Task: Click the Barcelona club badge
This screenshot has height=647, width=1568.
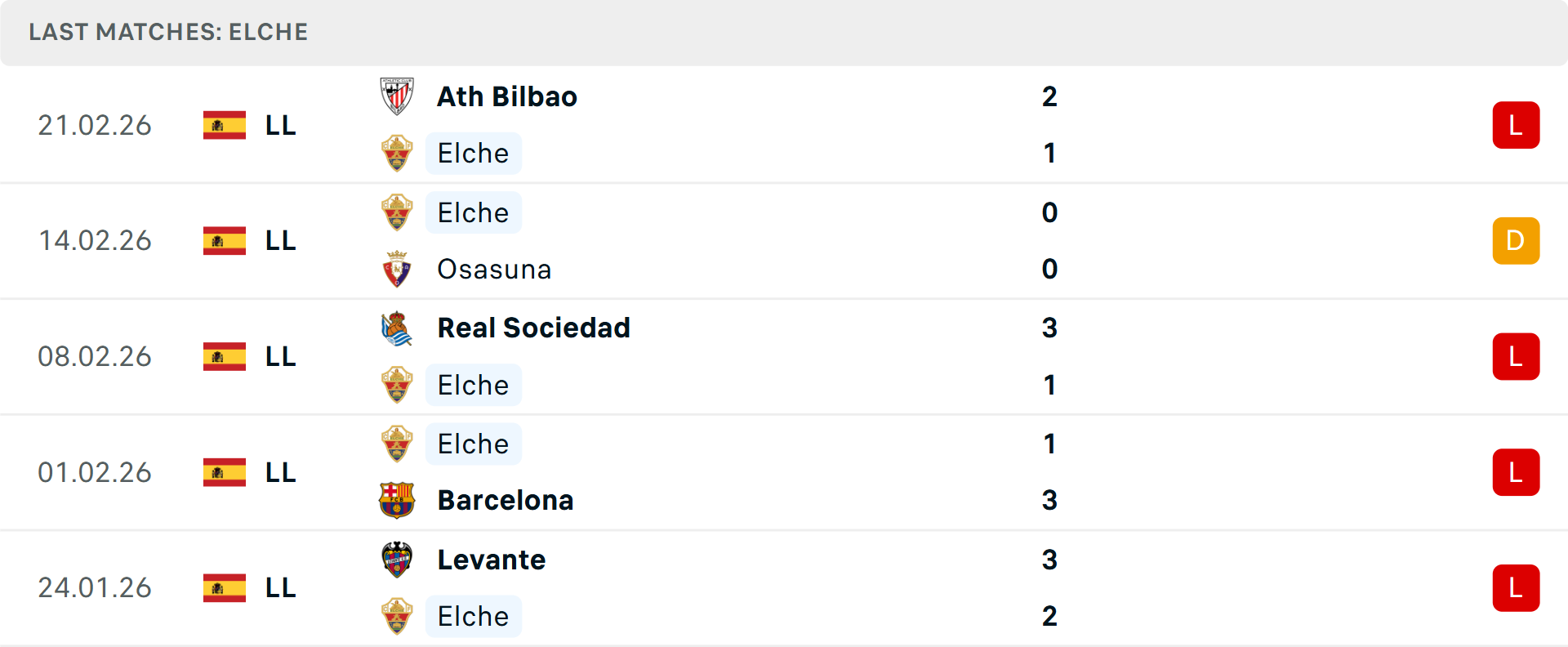Action: coord(397,500)
